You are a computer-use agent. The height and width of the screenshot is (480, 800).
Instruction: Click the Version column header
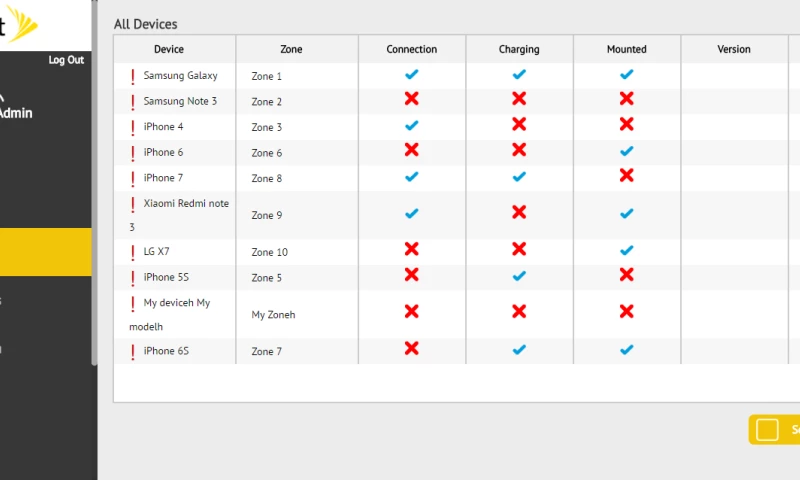tap(733, 49)
